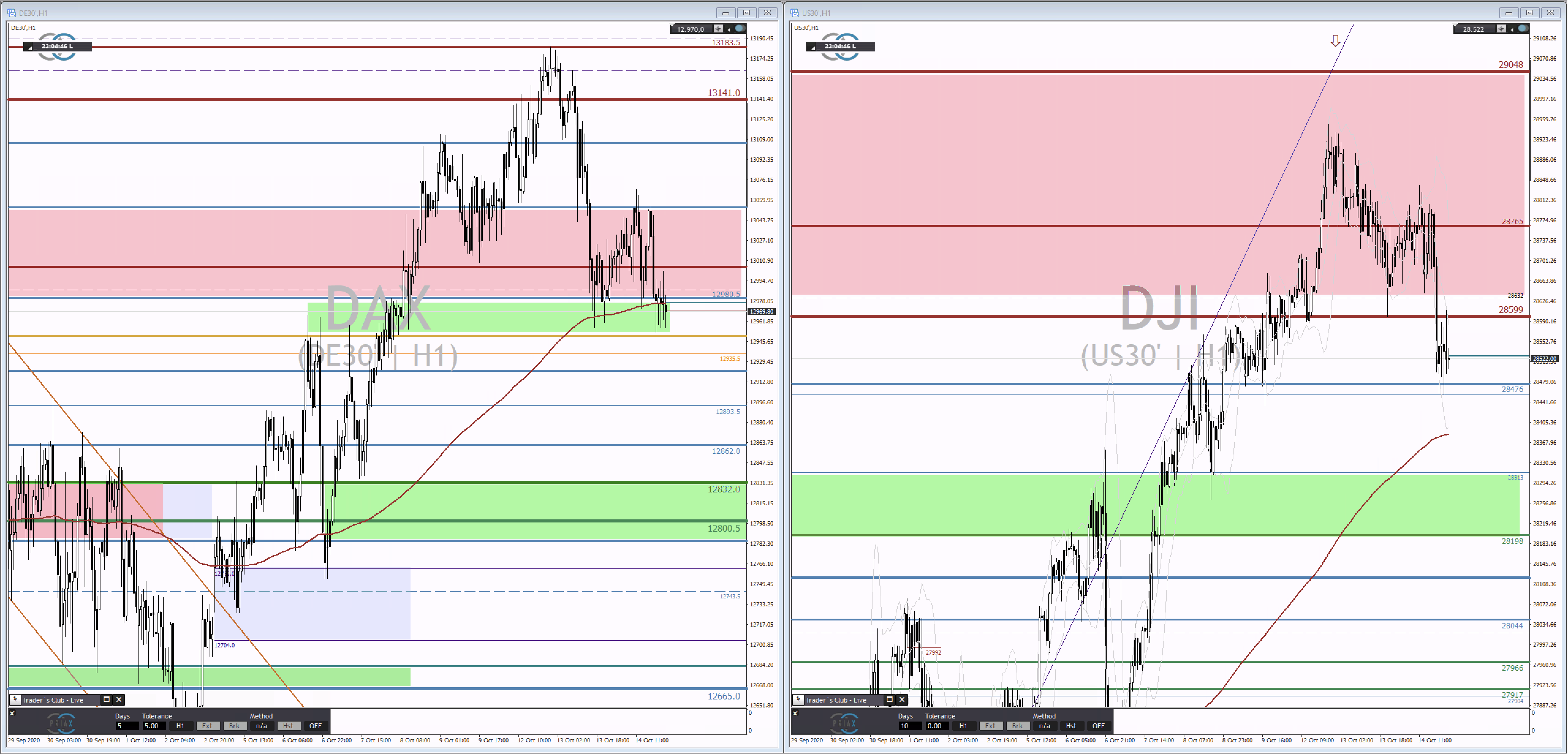The width and height of the screenshot is (1568, 754).
Task: Click the 12832.0 level label in DE30 chart
Action: click(724, 489)
